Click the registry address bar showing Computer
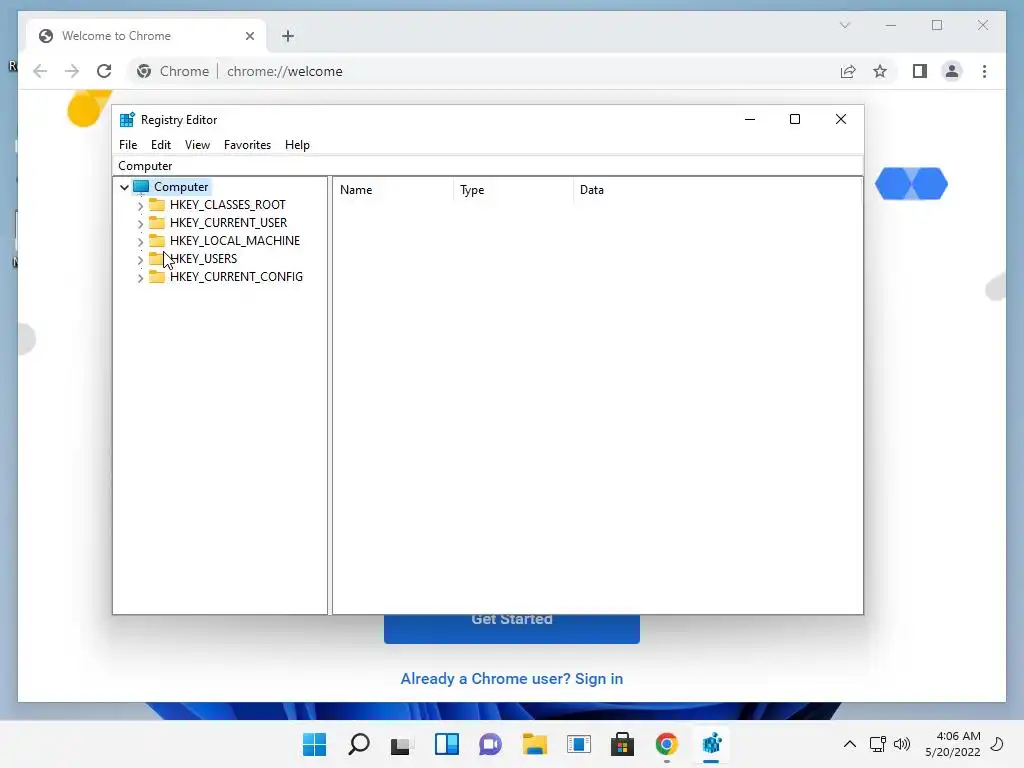The height and width of the screenshot is (768, 1024). [x=488, y=166]
